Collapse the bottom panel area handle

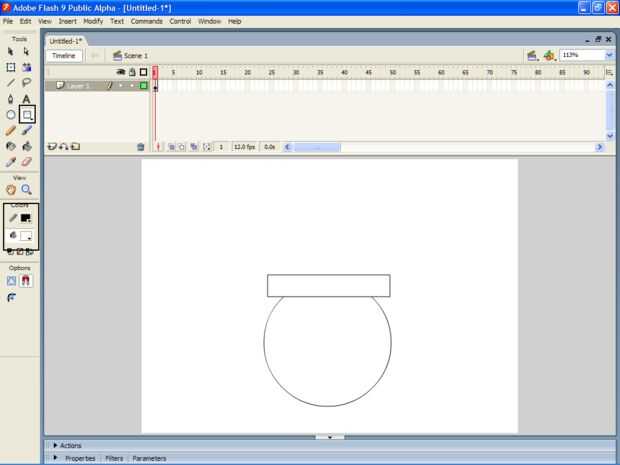(330, 437)
